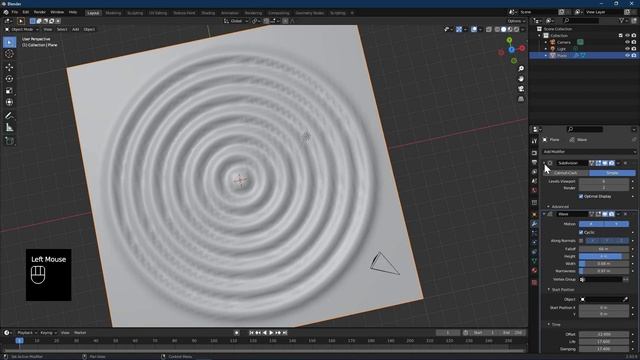The height and width of the screenshot is (360, 640).
Task: Select the Annotate tool
Action: click(x=9, y=116)
